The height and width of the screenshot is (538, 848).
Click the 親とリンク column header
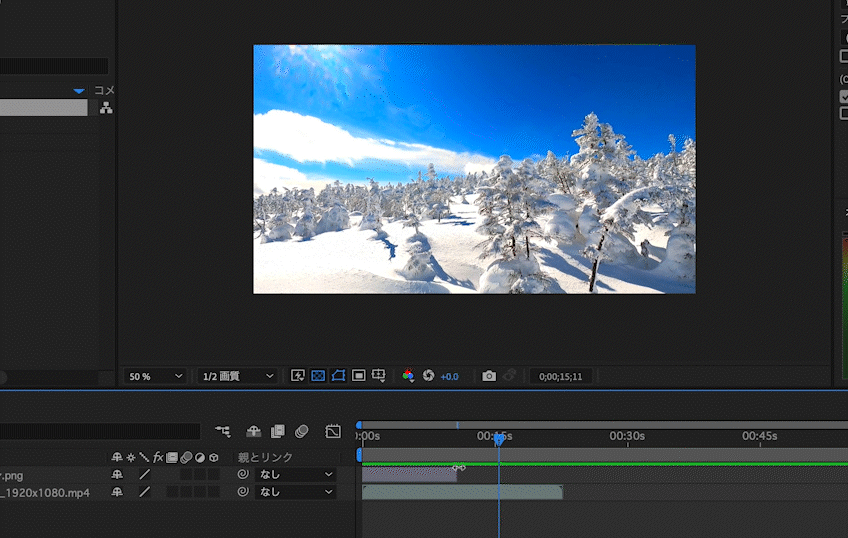coord(265,457)
